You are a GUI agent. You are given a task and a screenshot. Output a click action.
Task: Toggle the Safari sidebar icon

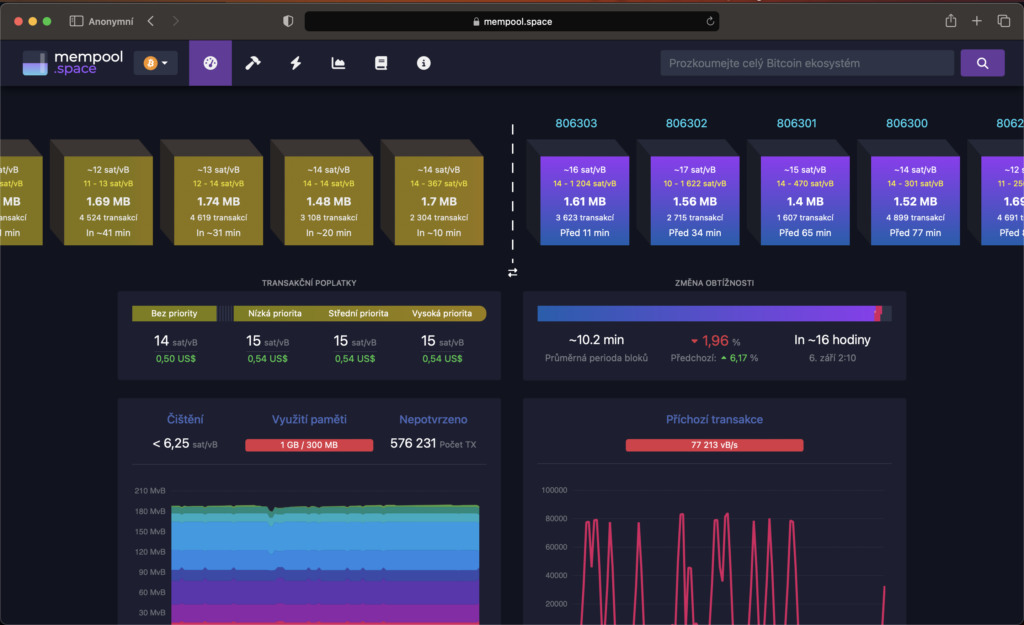pos(76,21)
